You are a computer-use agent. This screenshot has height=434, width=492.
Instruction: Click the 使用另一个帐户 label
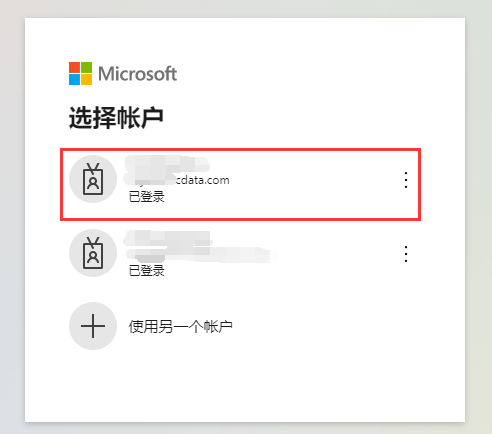[180, 326]
